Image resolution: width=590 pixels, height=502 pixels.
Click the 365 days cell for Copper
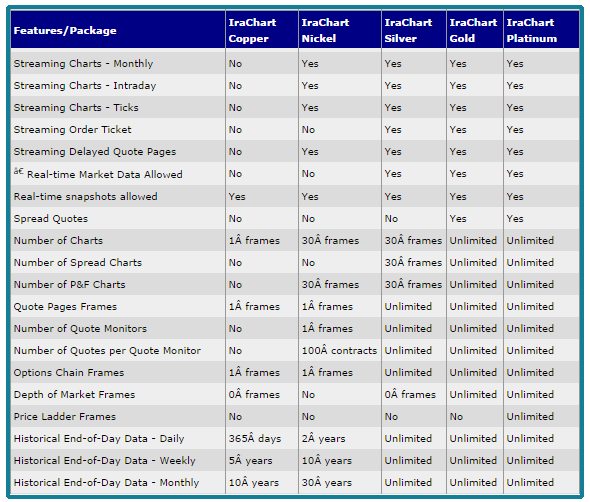[255, 438]
